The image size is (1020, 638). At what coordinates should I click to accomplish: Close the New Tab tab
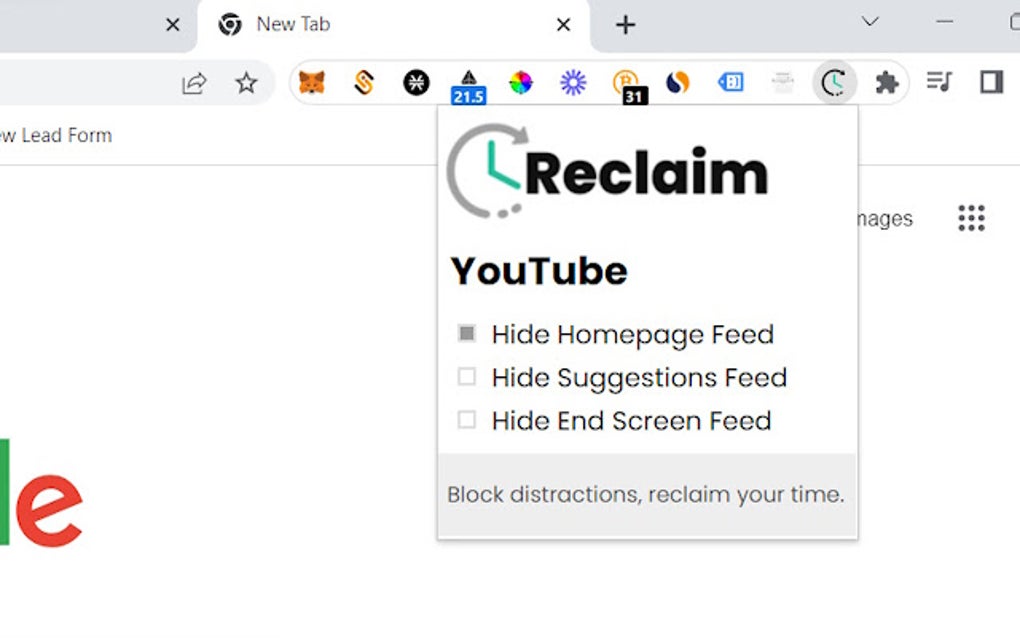564,25
